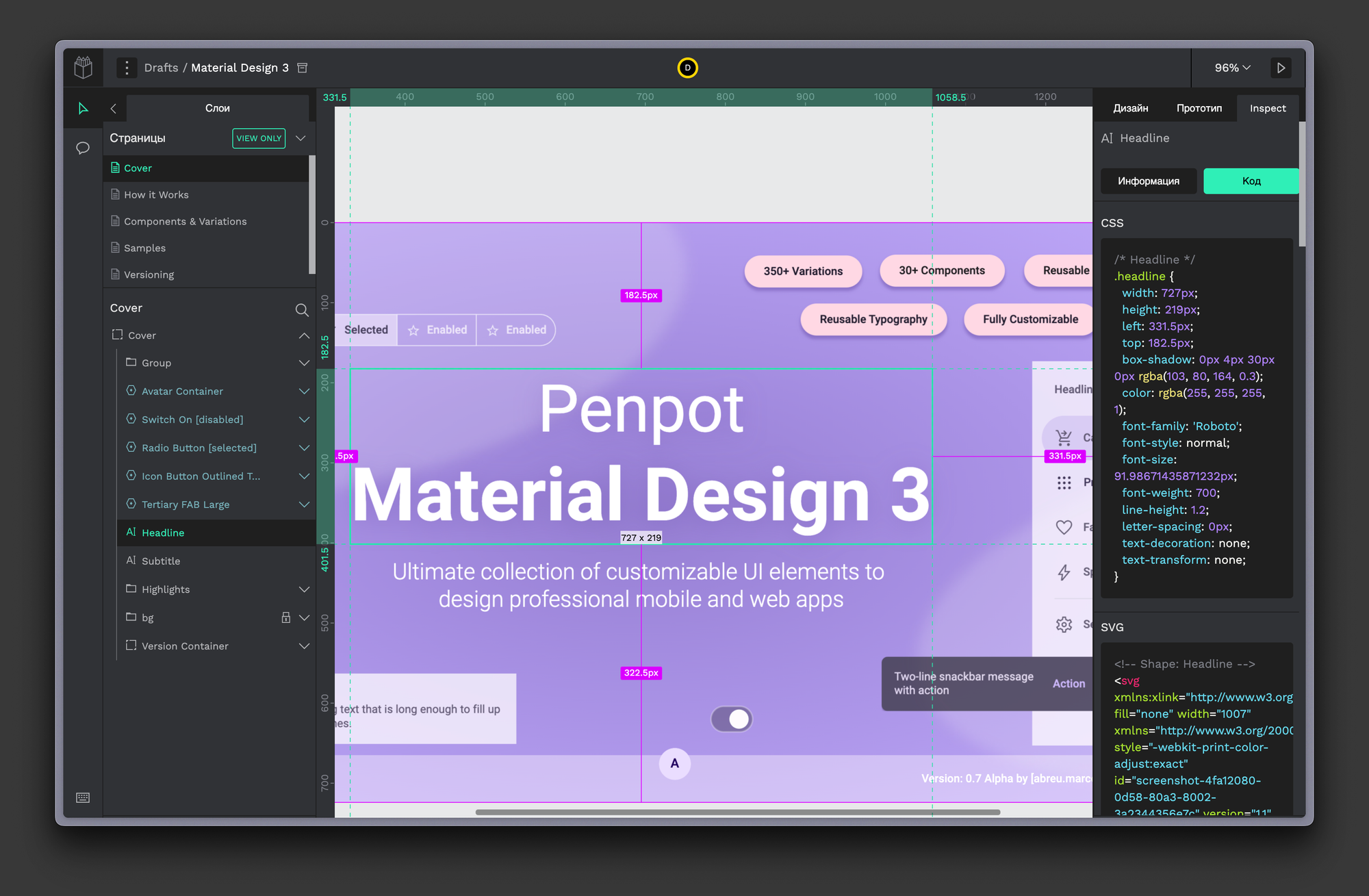Click the Inspect panel vertical scrollbar
Image resolution: width=1369 pixels, height=896 pixels.
[1302, 184]
